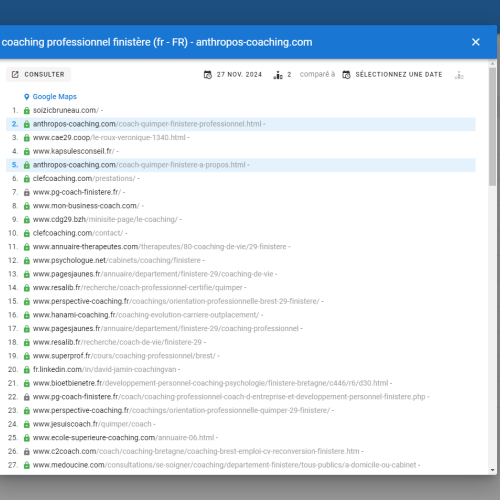Click the grey padlock beside www.c2coach.com

[x=27, y=452]
